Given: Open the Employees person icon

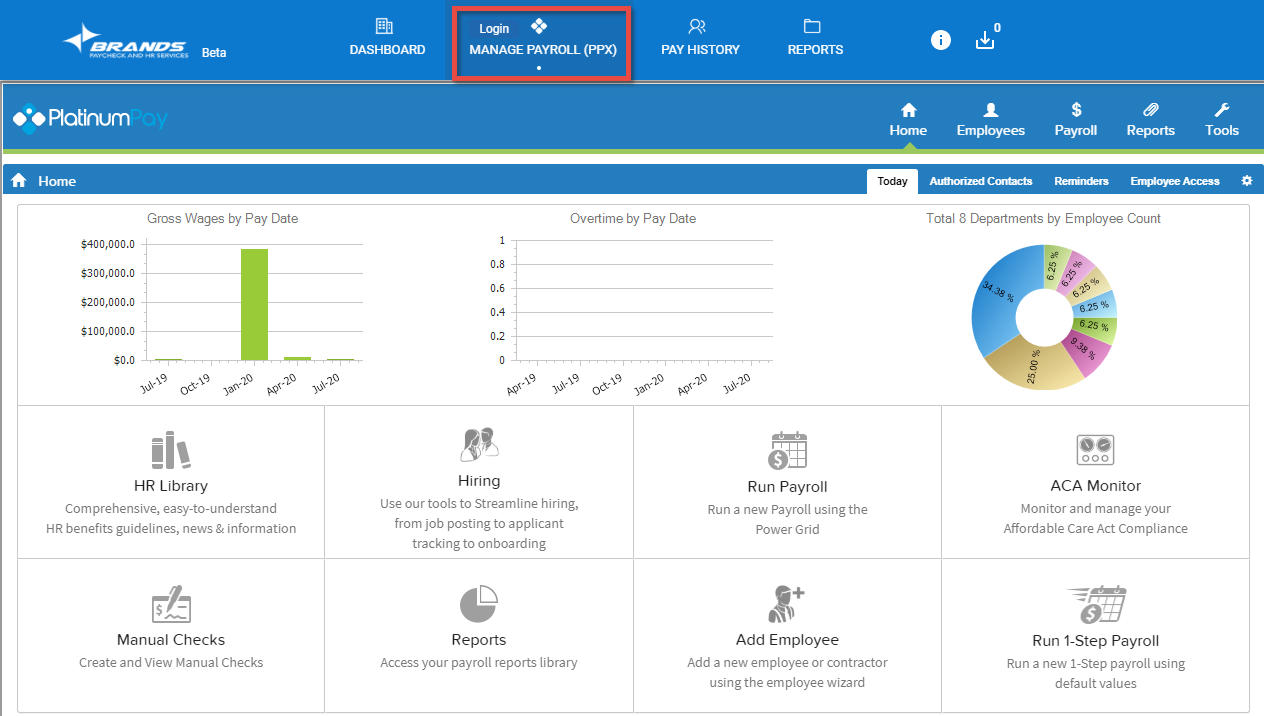Looking at the screenshot, I should click(x=991, y=109).
